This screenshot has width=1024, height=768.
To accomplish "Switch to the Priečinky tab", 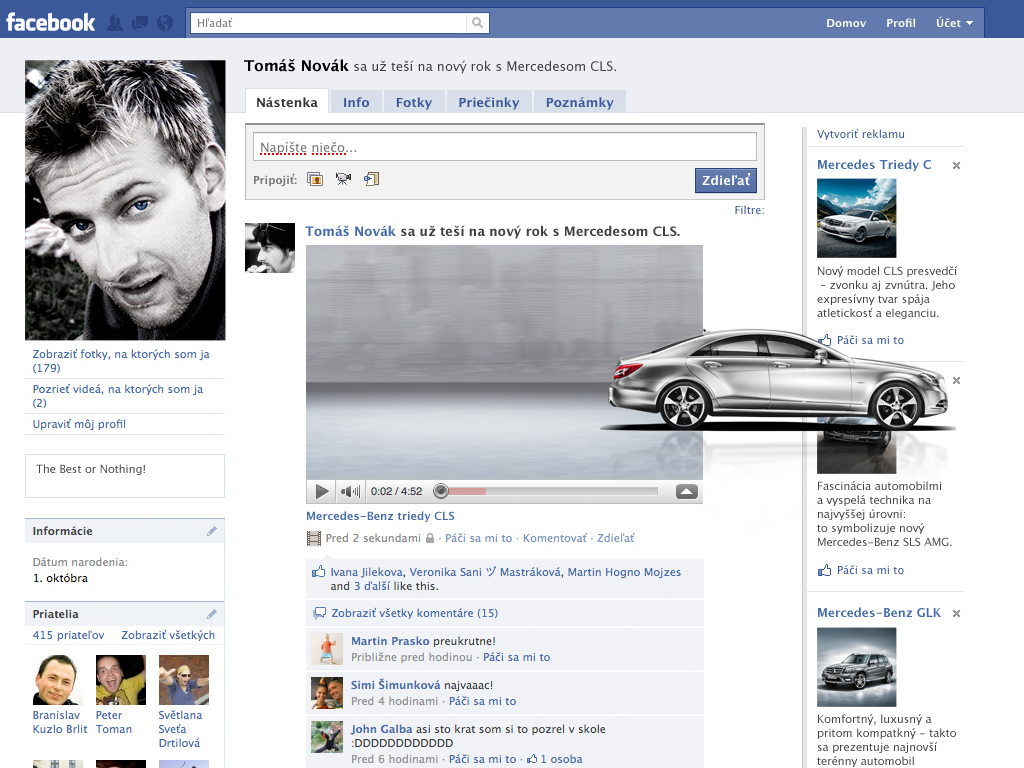I will coord(488,102).
